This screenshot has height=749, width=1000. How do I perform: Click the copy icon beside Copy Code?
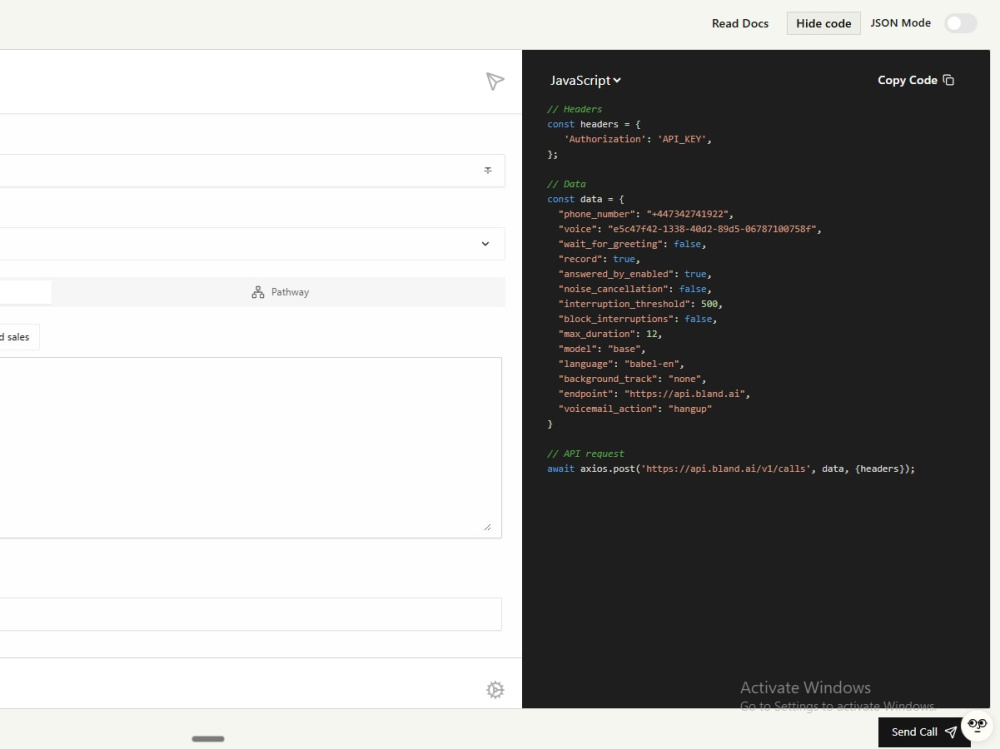[948, 80]
